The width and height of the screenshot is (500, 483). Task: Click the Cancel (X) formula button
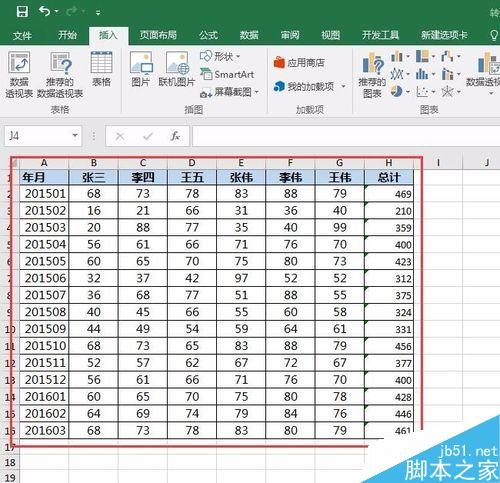(120, 136)
